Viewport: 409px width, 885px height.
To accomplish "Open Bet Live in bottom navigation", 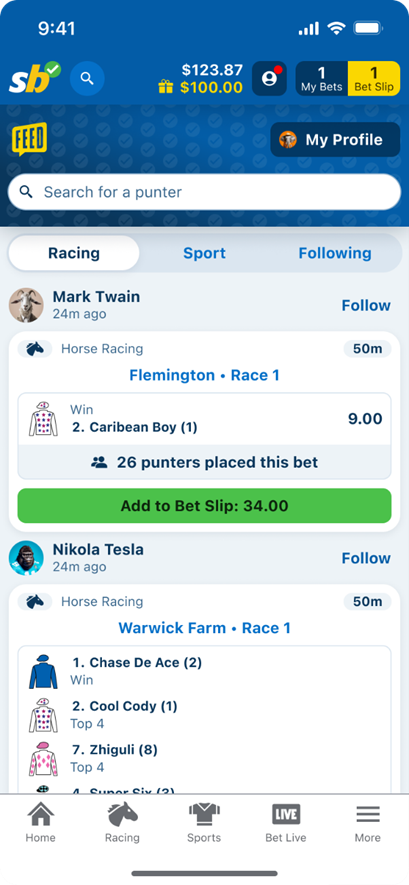I will pos(285,823).
